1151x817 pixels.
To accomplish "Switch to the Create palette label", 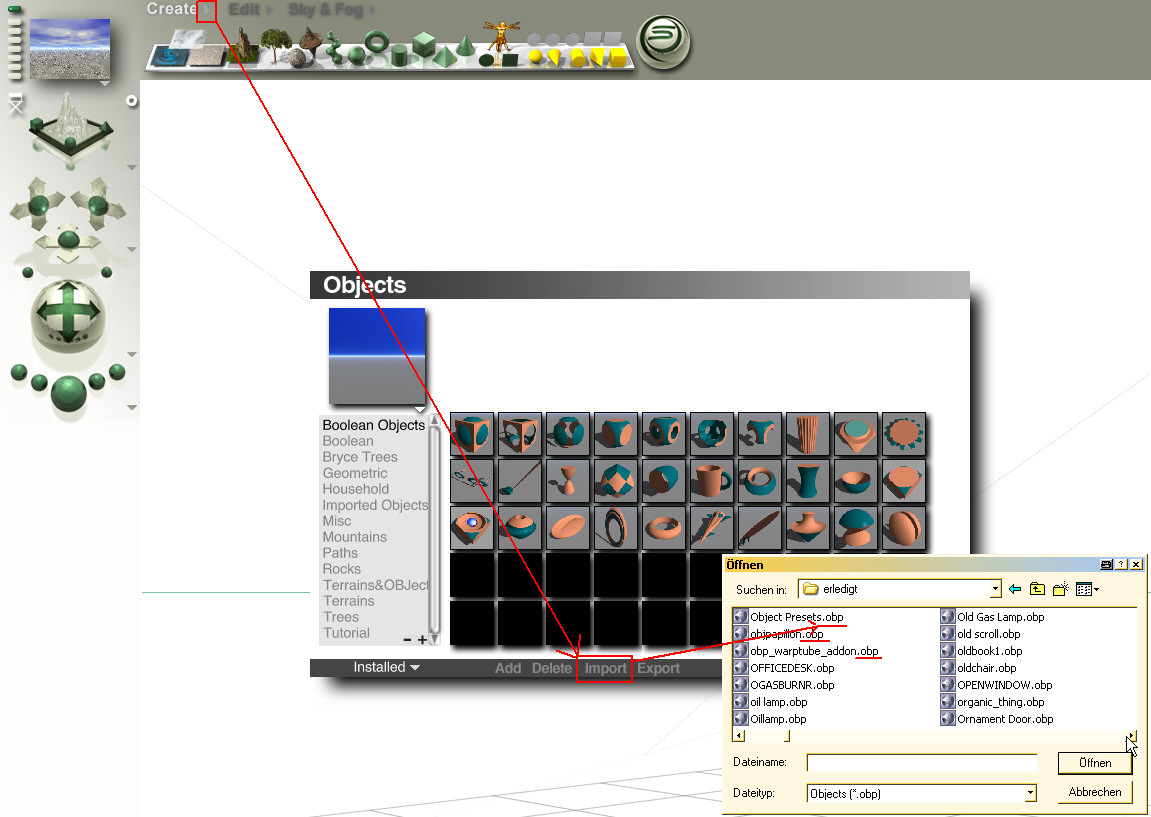I will point(171,9).
